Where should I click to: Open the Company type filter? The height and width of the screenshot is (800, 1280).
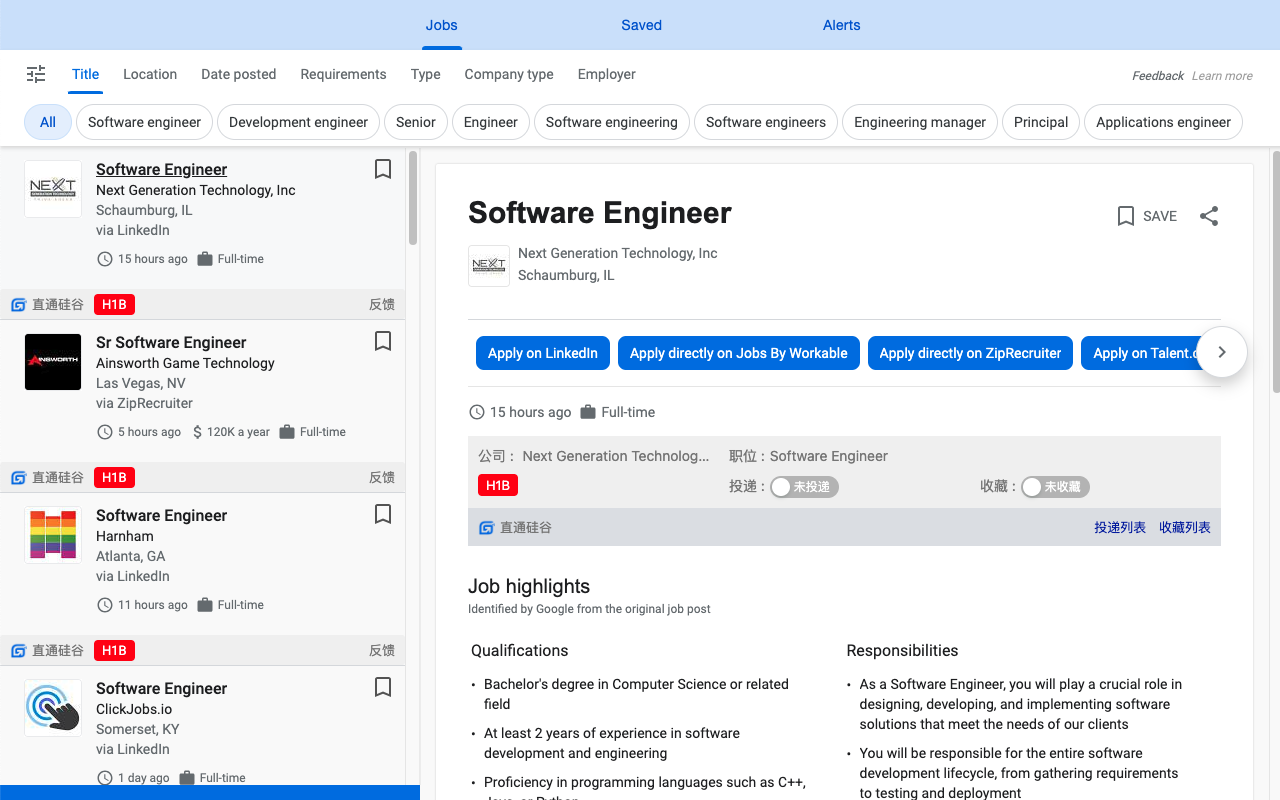pos(508,74)
